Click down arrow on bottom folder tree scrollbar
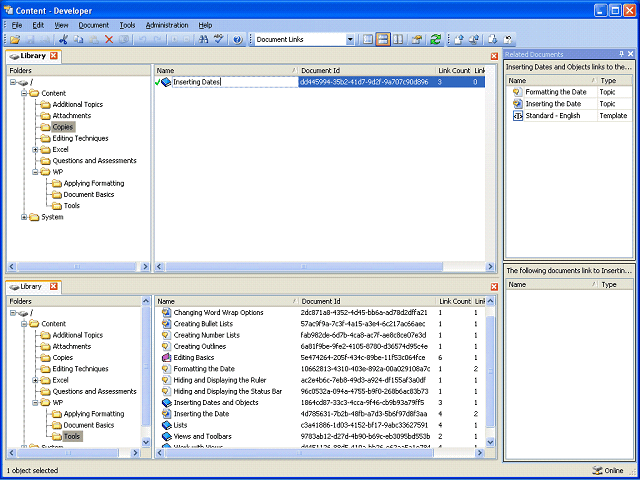The width and height of the screenshot is (640, 480). 146,442
